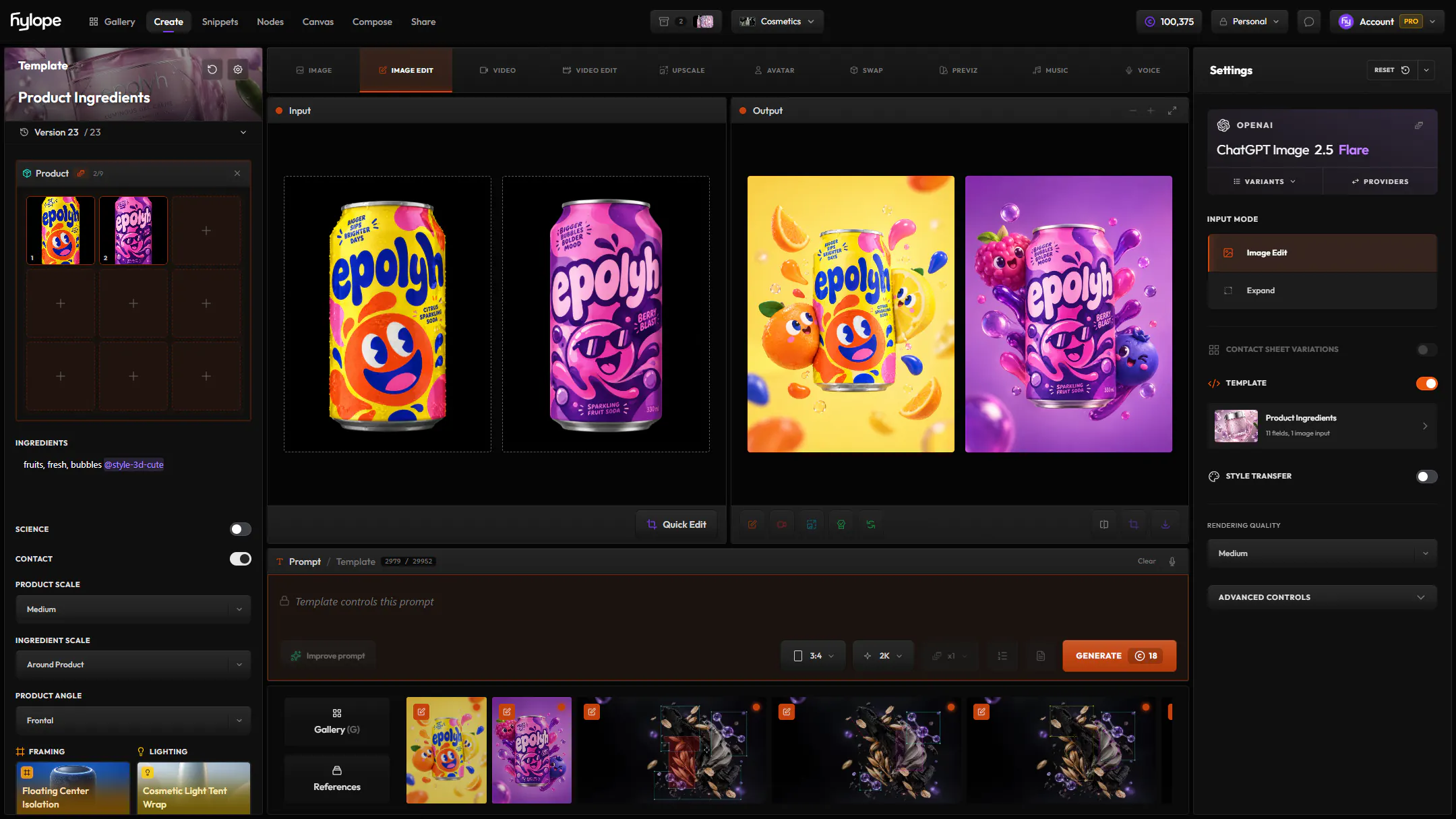
Task: Open the Rendering Quality Medium dropdown
Action: (x=1323, y=553)
